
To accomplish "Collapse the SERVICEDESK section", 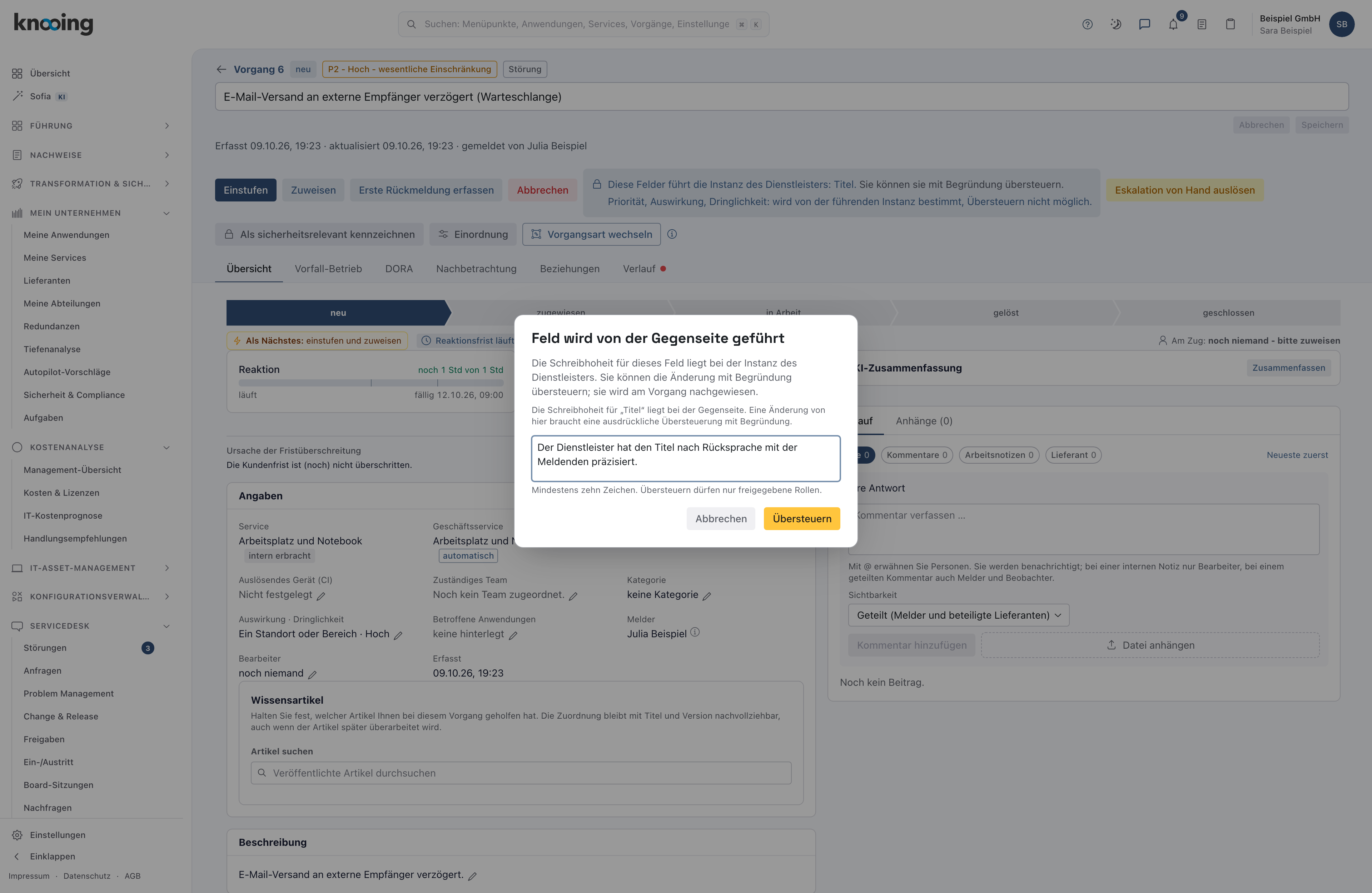I will (x=91, y=626).
